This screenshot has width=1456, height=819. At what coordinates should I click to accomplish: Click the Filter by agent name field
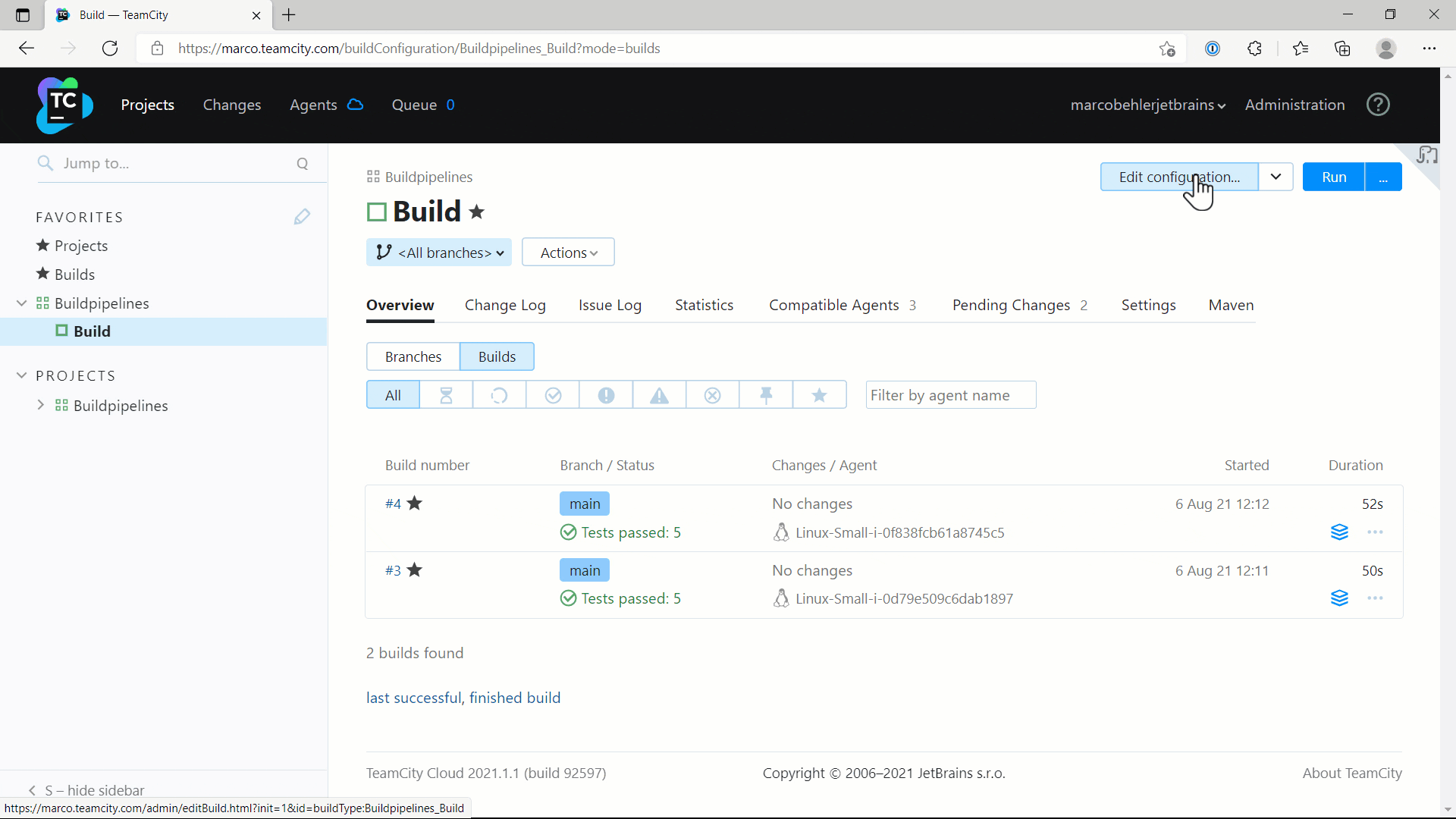click(x=951, y=395)
